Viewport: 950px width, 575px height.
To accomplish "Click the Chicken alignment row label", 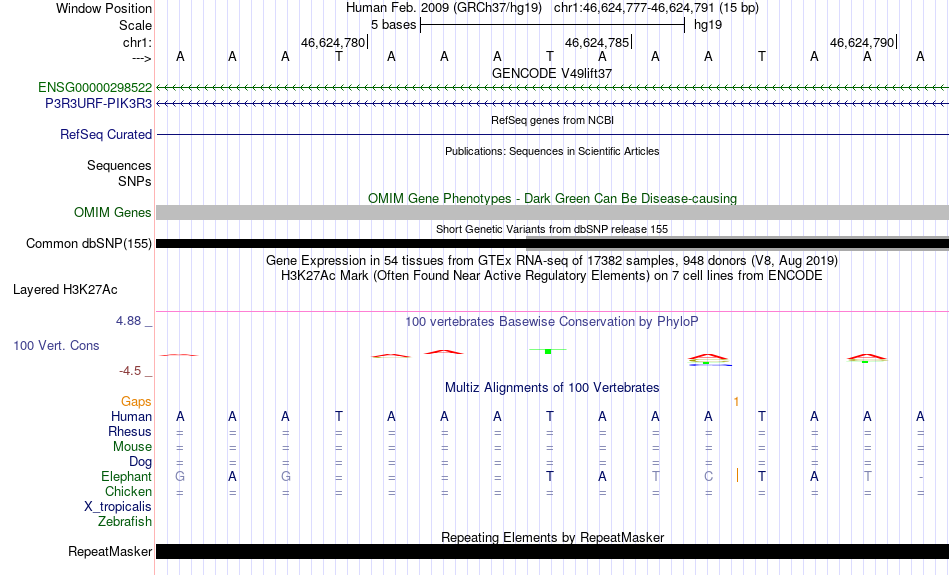I will pos(128,491).
